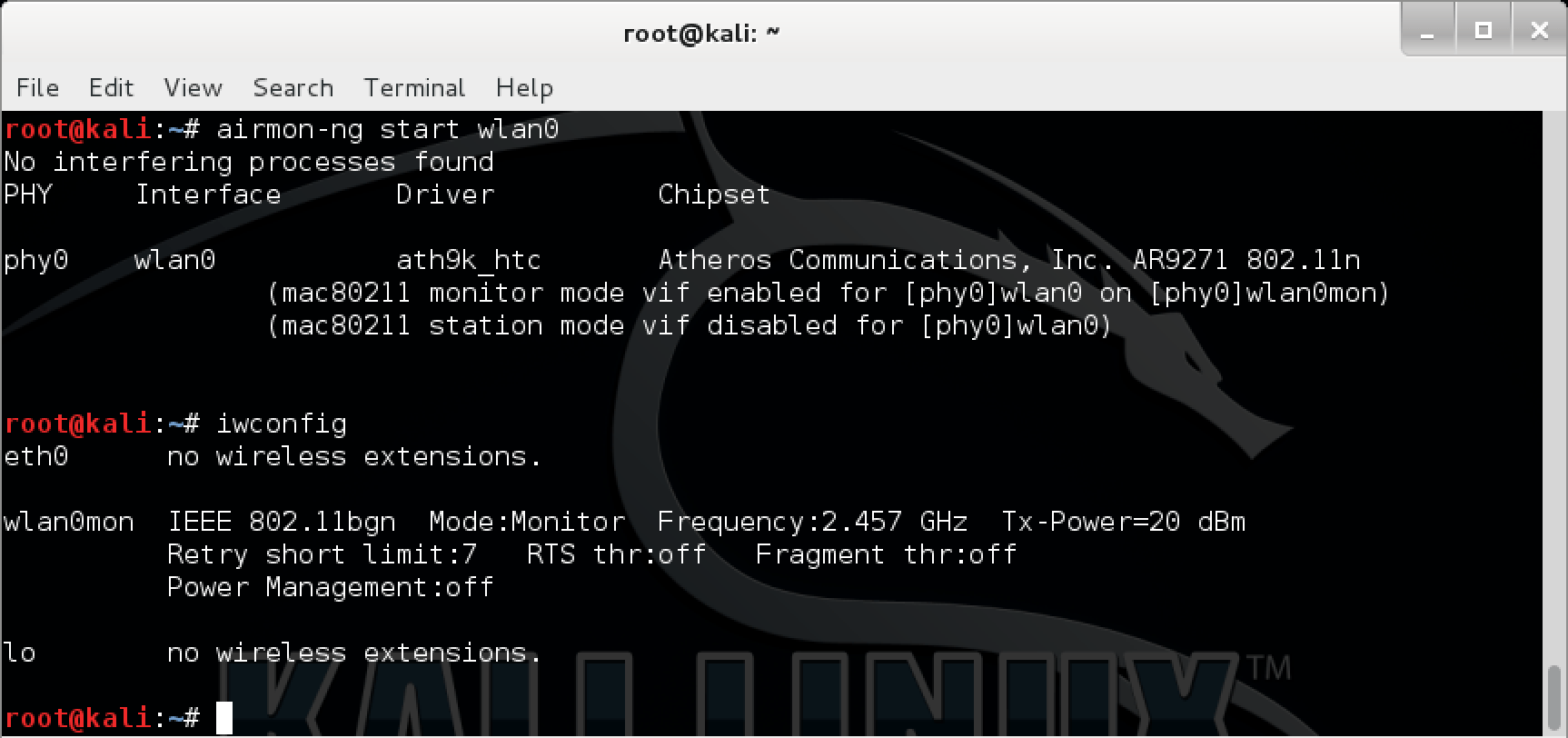This screenshot has width=1568, height=738.
Task: Click the 'Power Management:off' line
Action: (x=330, y=587)
